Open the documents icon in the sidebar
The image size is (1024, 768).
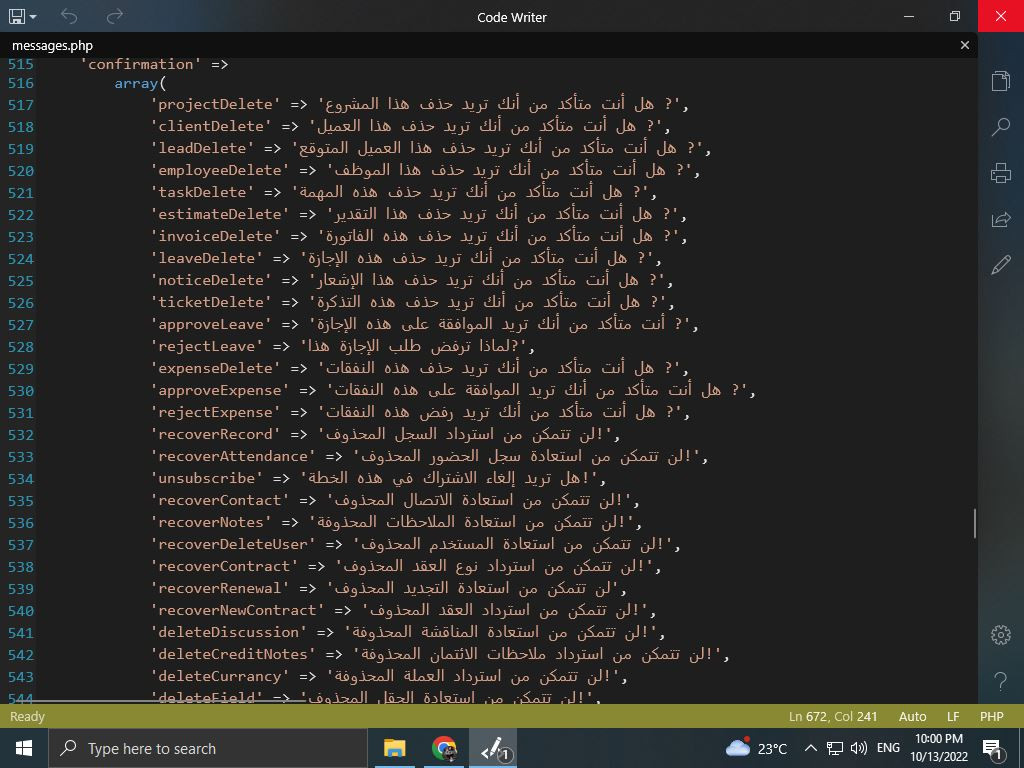[1000, 80]
